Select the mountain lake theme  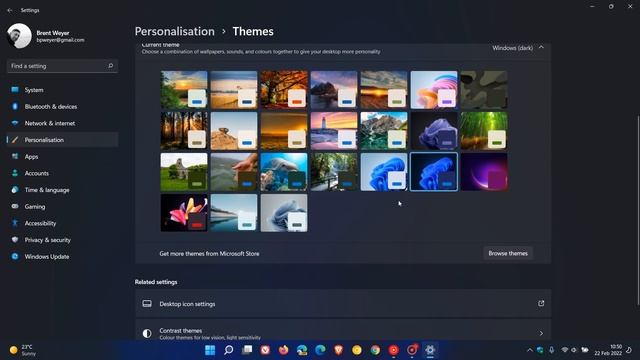pyautogui.click(x=384, y=131)
